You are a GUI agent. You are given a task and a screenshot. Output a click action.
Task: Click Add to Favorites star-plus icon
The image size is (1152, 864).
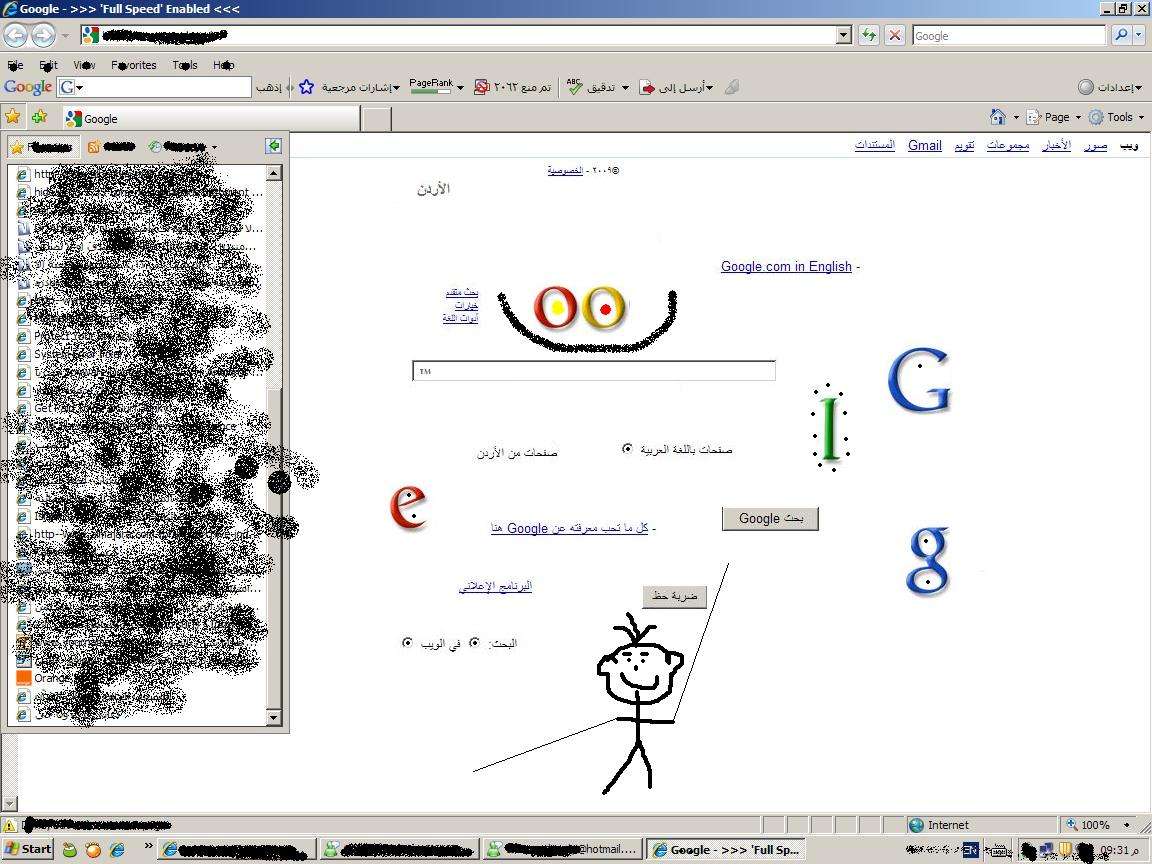pos(40,117)
